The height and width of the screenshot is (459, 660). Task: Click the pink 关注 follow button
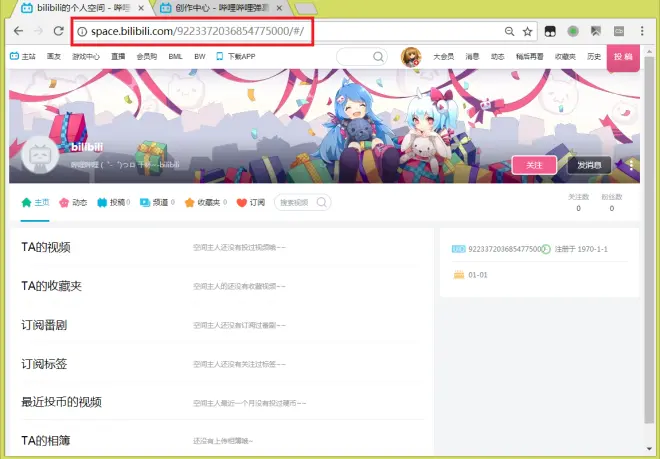[534, 165]
